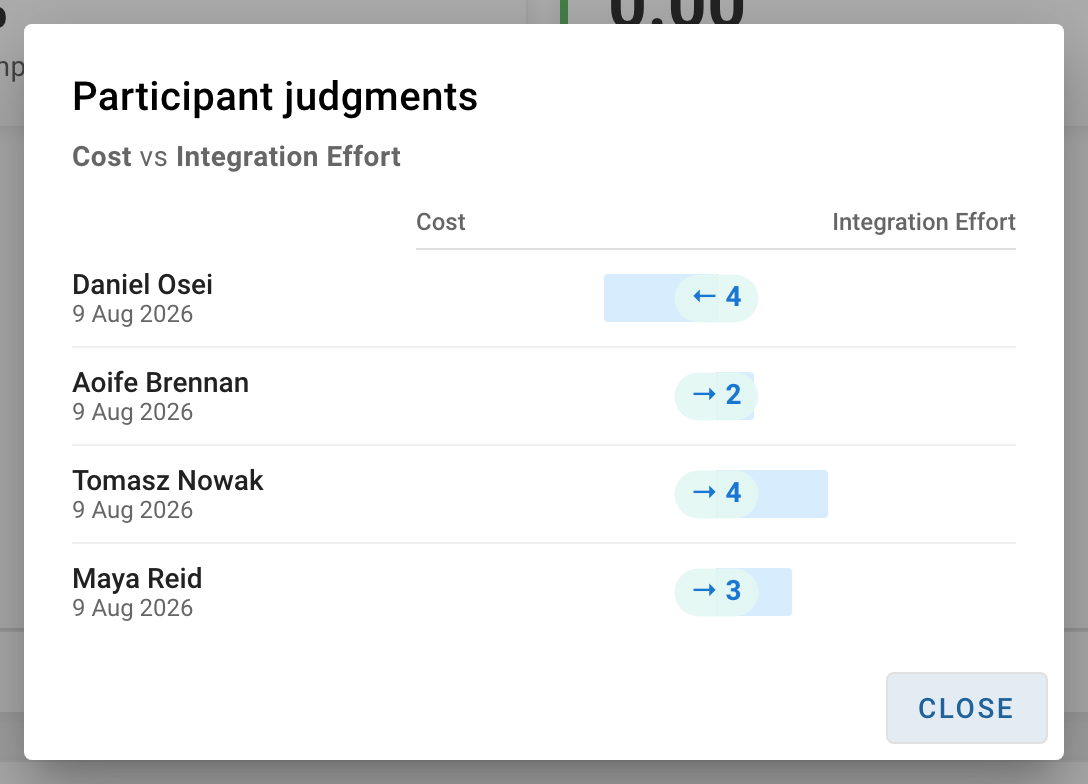Click Maya Reid's right arrow icon

pos(704,590)
